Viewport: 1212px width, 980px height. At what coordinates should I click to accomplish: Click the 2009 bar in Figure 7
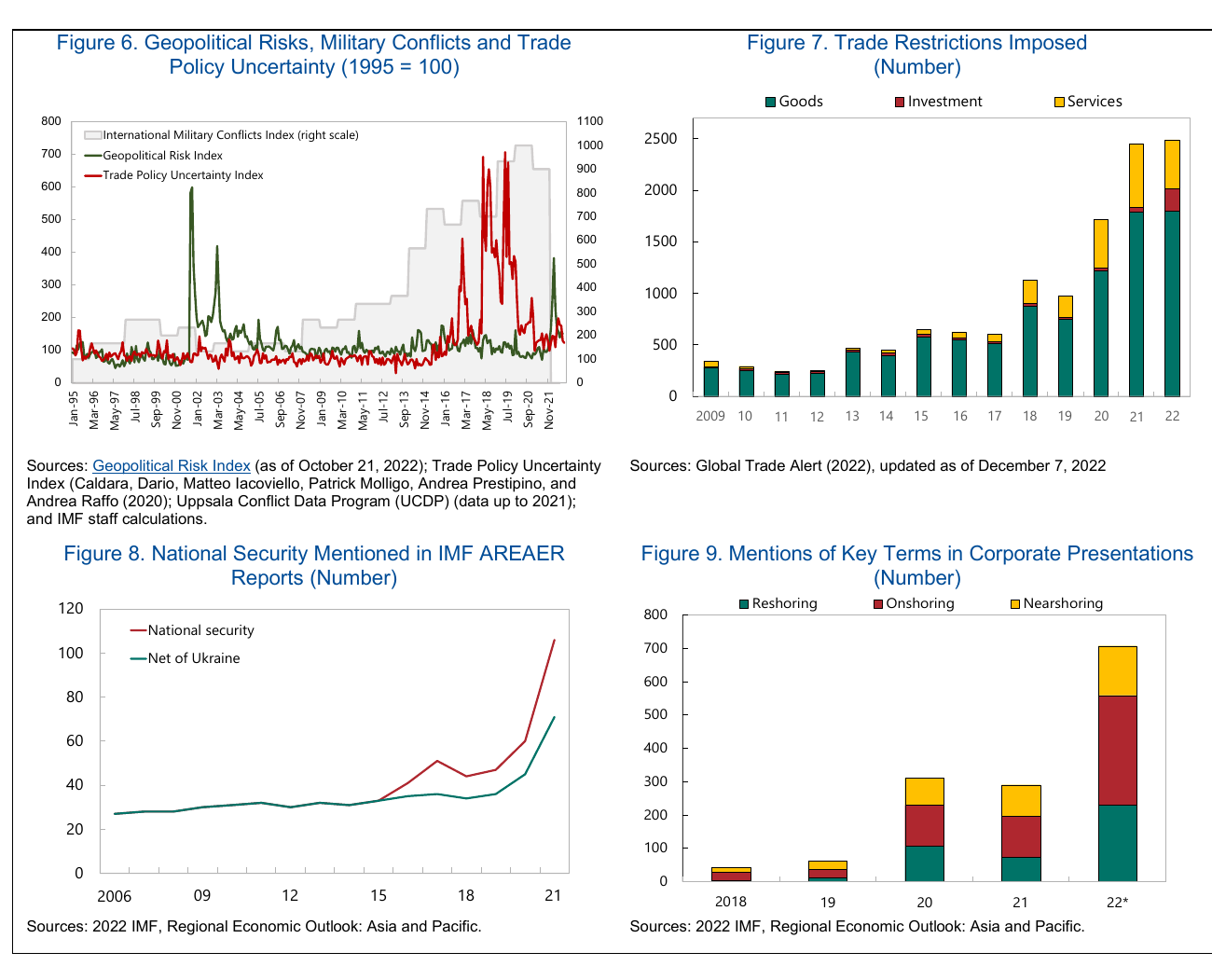[x=710, y=379]
